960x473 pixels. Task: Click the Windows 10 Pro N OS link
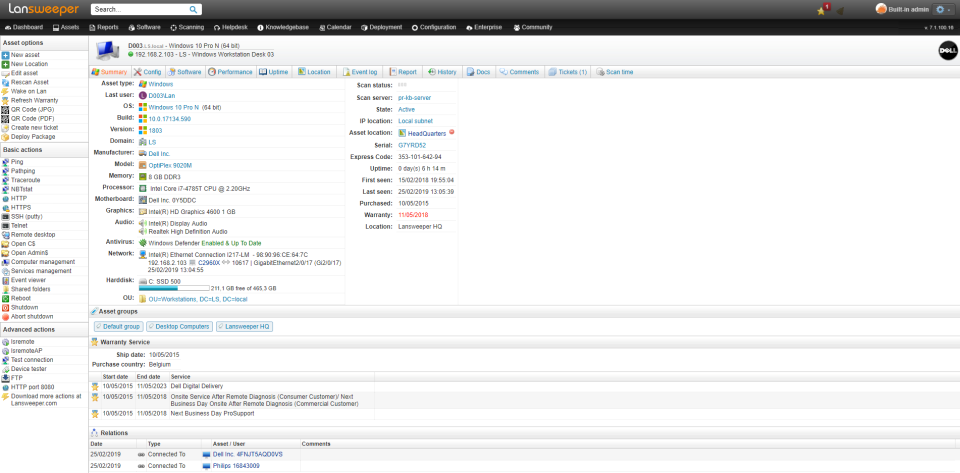click(x=174, y=107)
